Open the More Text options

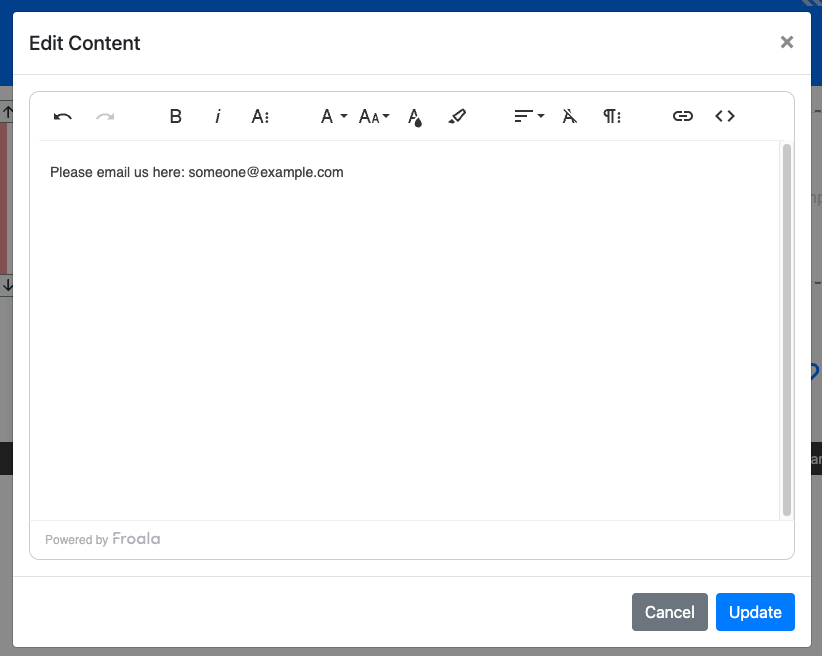[260, 116]
